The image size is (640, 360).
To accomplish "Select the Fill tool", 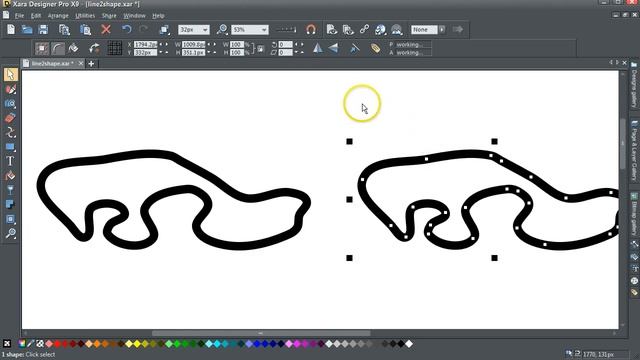I will (x=10, y=176).
